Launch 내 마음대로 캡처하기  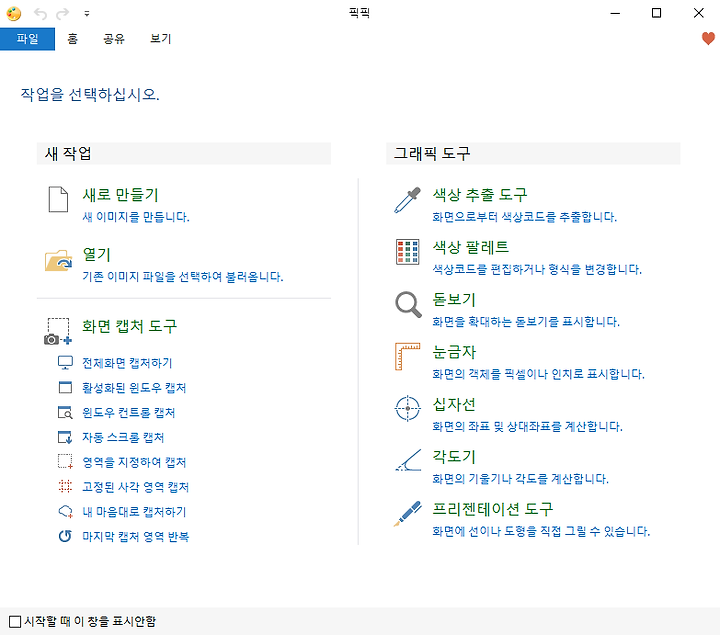click(x=134, y=511)
